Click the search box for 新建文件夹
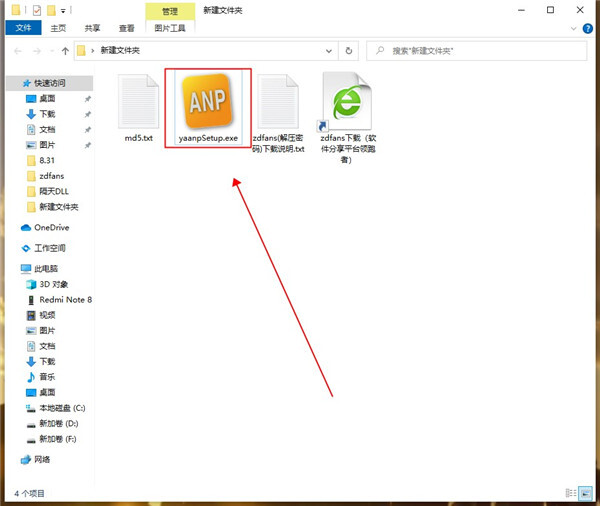Image resolution: width=600 pixels, height=506 pixels. click(x=476, y=51)
